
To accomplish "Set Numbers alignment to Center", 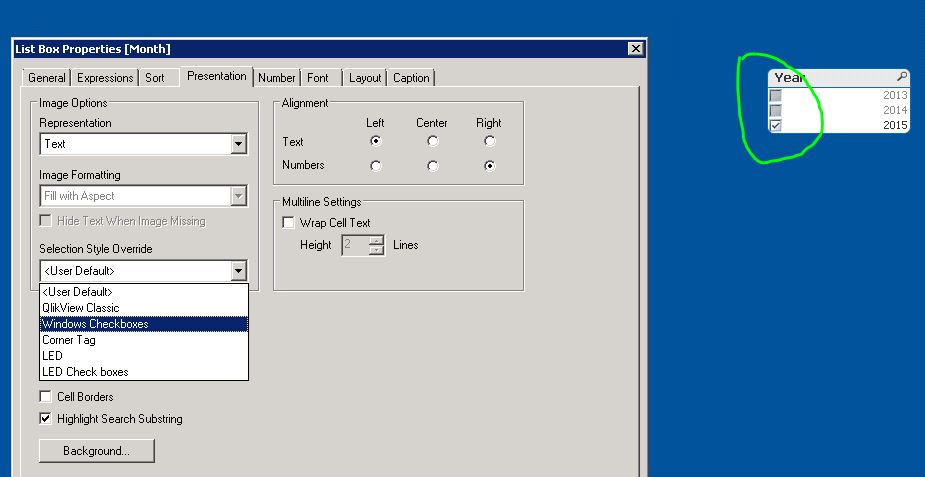I will coord(432,166).
